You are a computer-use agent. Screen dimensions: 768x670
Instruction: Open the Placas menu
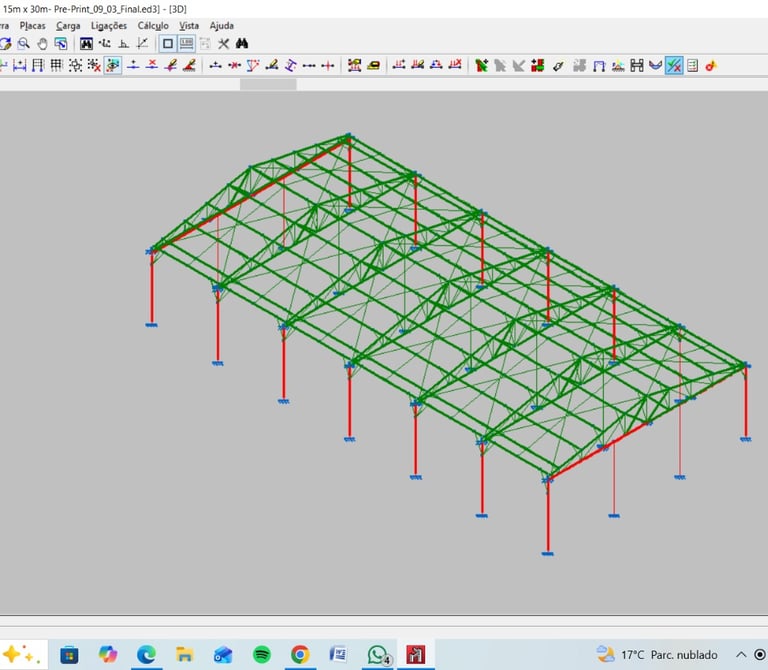(x=32, y=25)
